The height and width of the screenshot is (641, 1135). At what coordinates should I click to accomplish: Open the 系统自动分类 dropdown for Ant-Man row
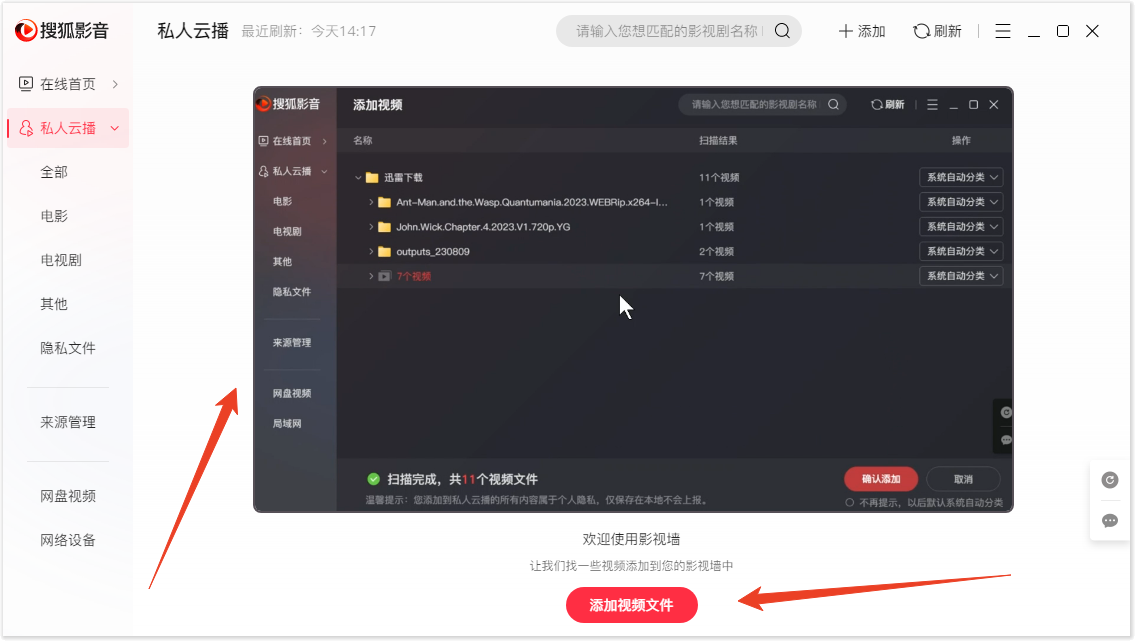pos(961,202)
